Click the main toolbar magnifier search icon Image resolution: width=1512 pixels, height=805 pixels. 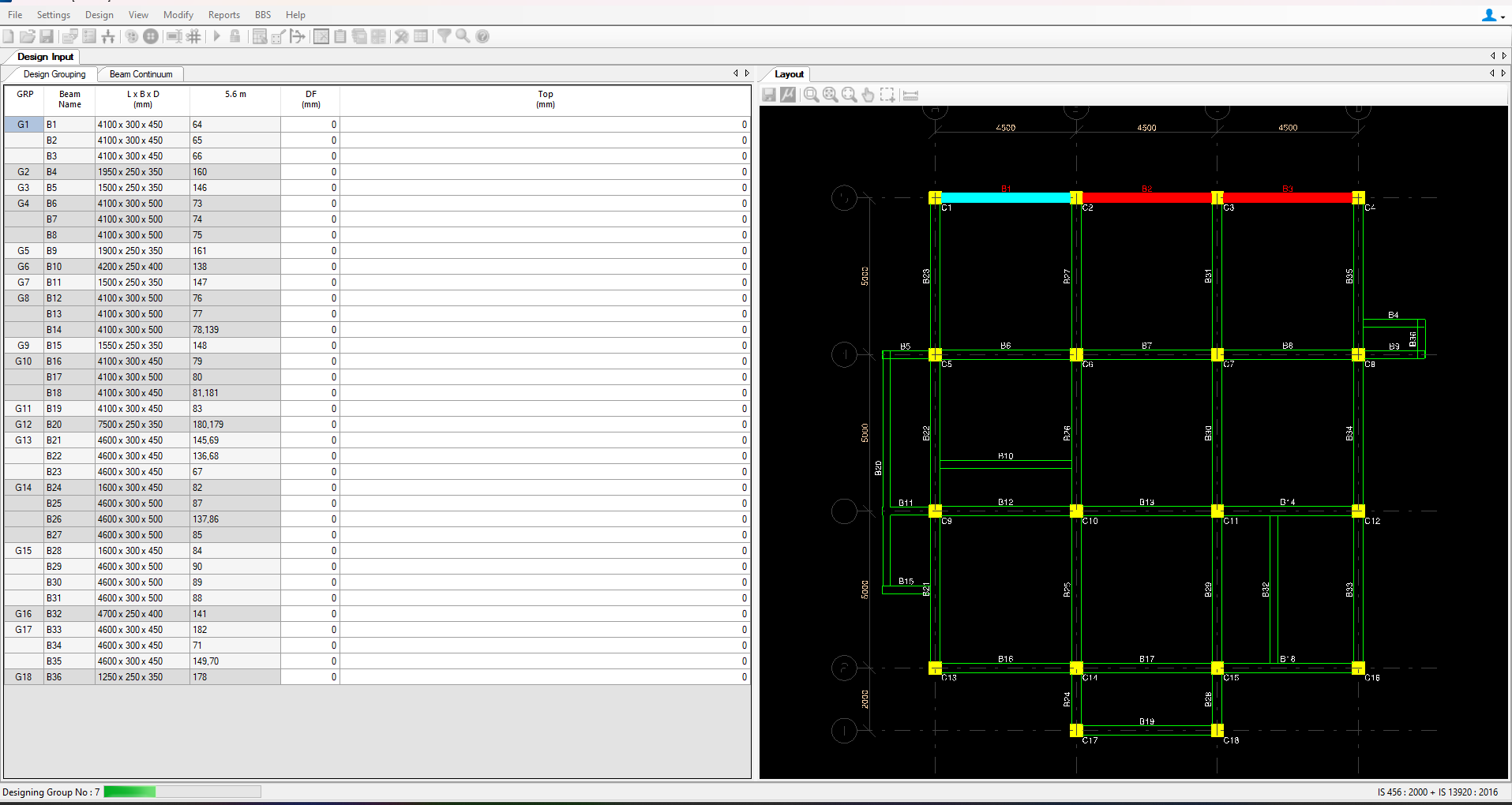tap(463, 36)
